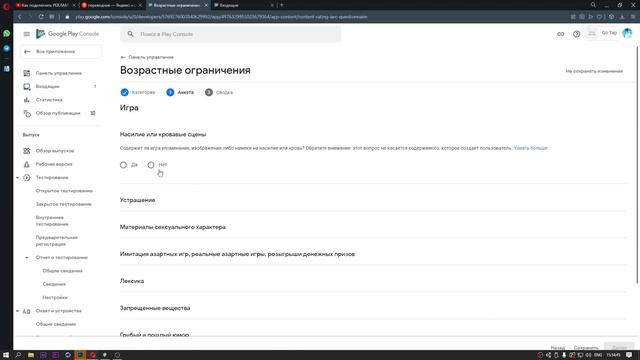Click the Охват и устройства sidebar icon

tap(27, 311)
